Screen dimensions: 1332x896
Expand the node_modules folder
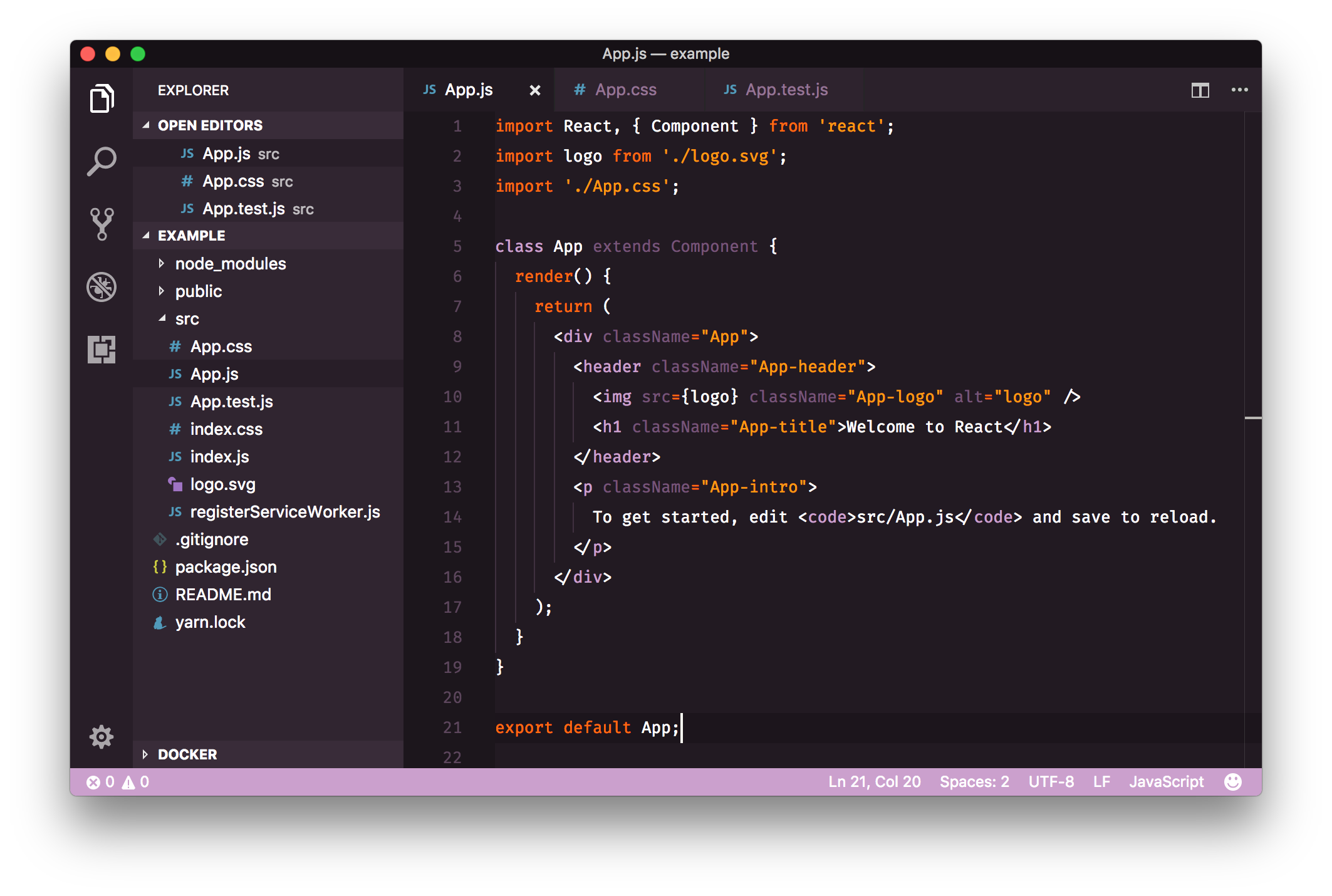[230, 264]
